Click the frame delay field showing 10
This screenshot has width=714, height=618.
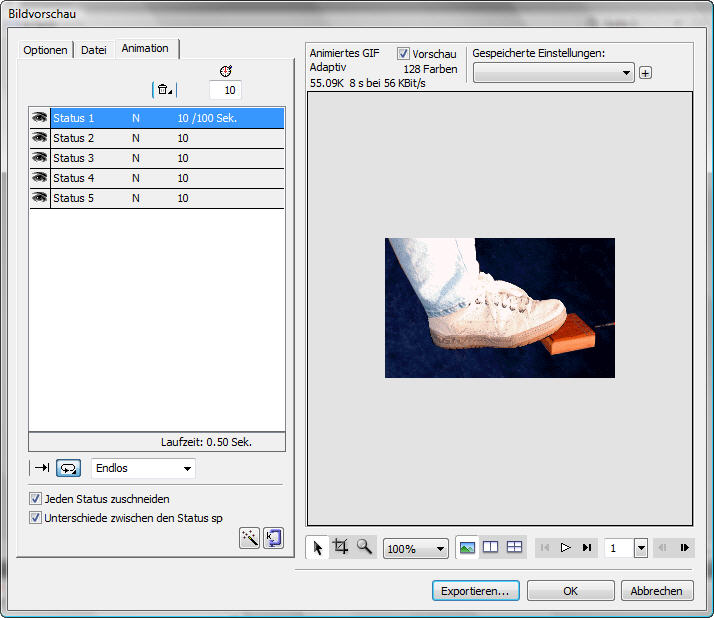tap(225, 90)
